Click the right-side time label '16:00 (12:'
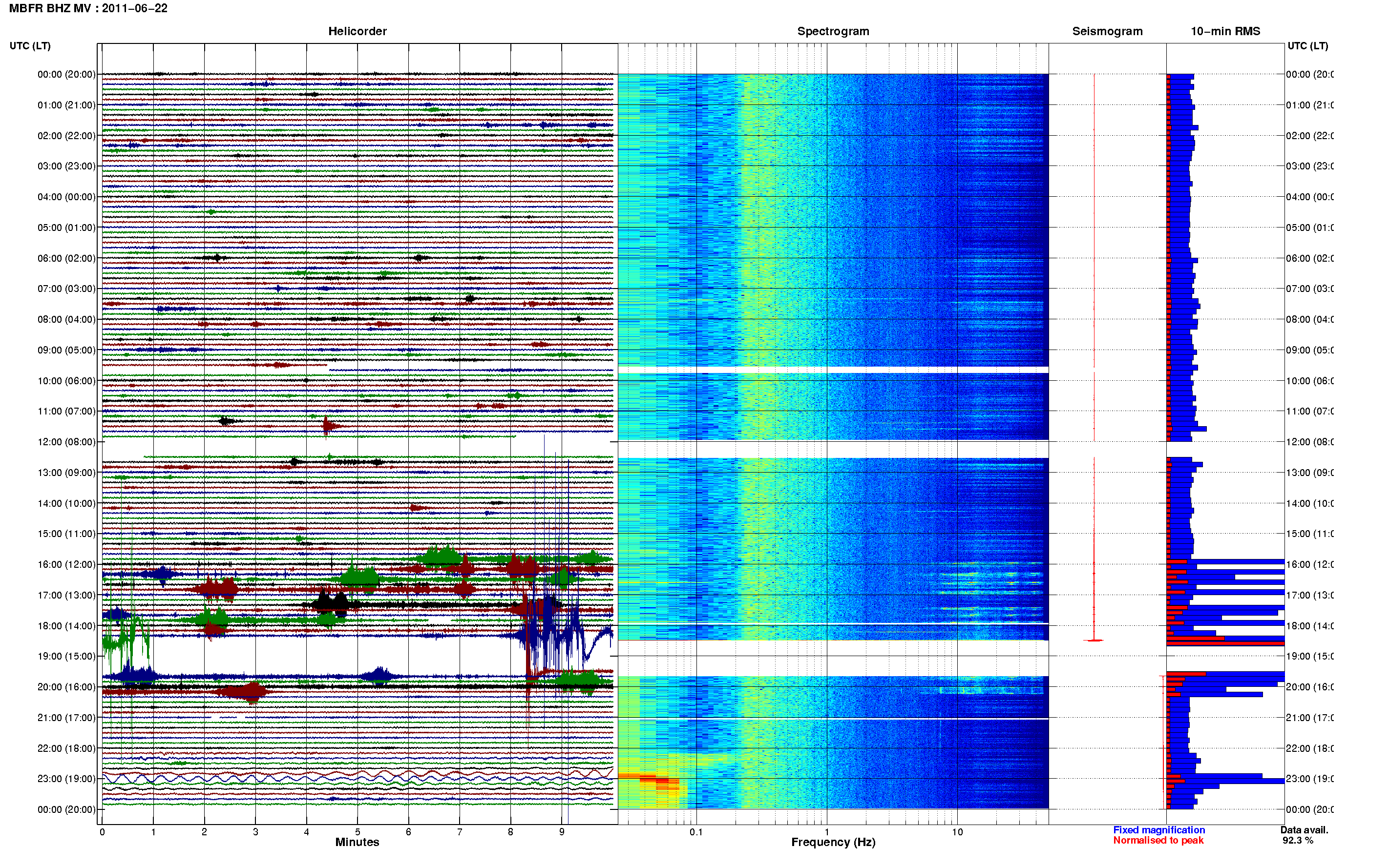This screenshot has height=868, width=1389. click(1310, 564)
